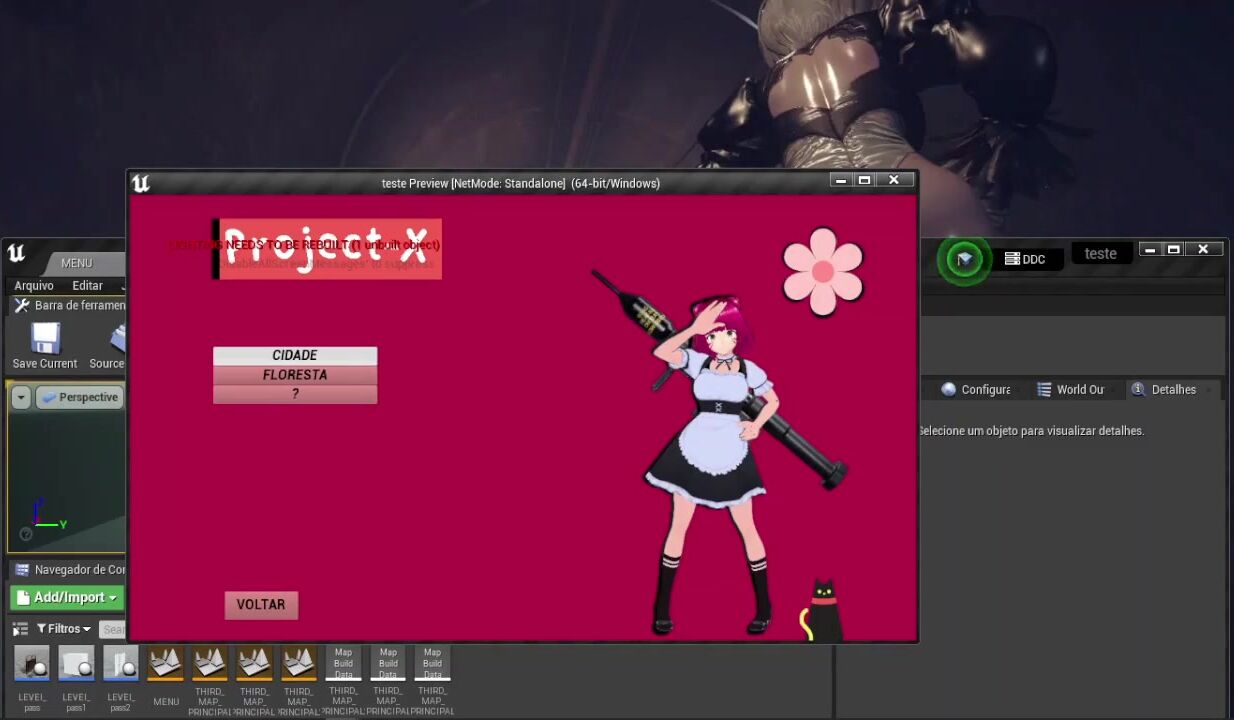Image resolution: width=1234 pixels, height=720 pixels.
Task: Open the Arquivo menu
Action: point(34,286)
